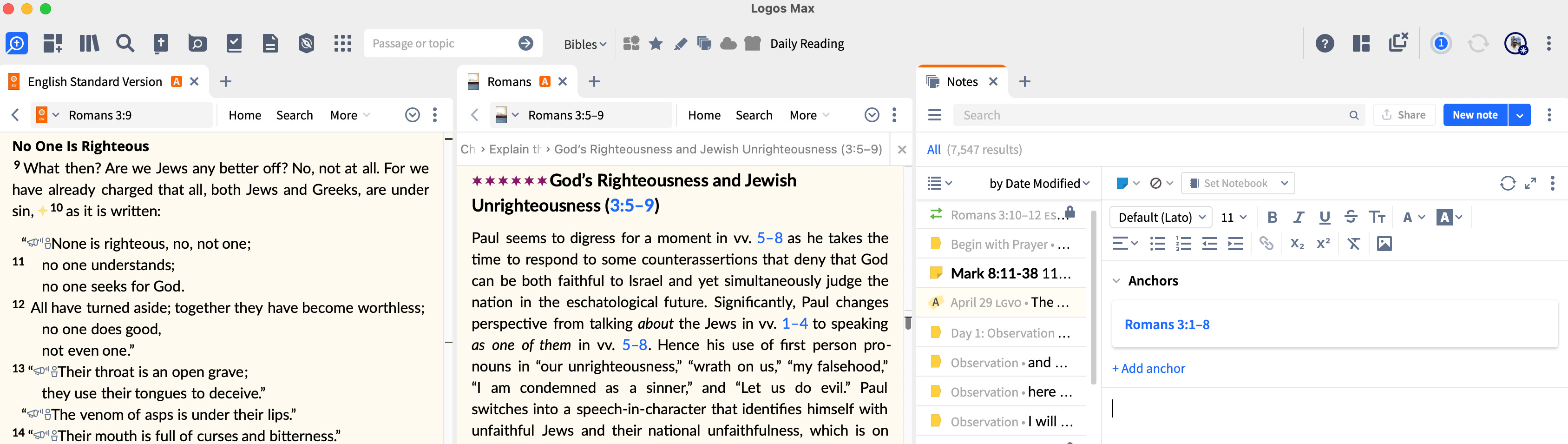Toggle the Notes sidebar hamburger icon
The height and width of the screenshot is (444, 1568).
click(934, 115)
